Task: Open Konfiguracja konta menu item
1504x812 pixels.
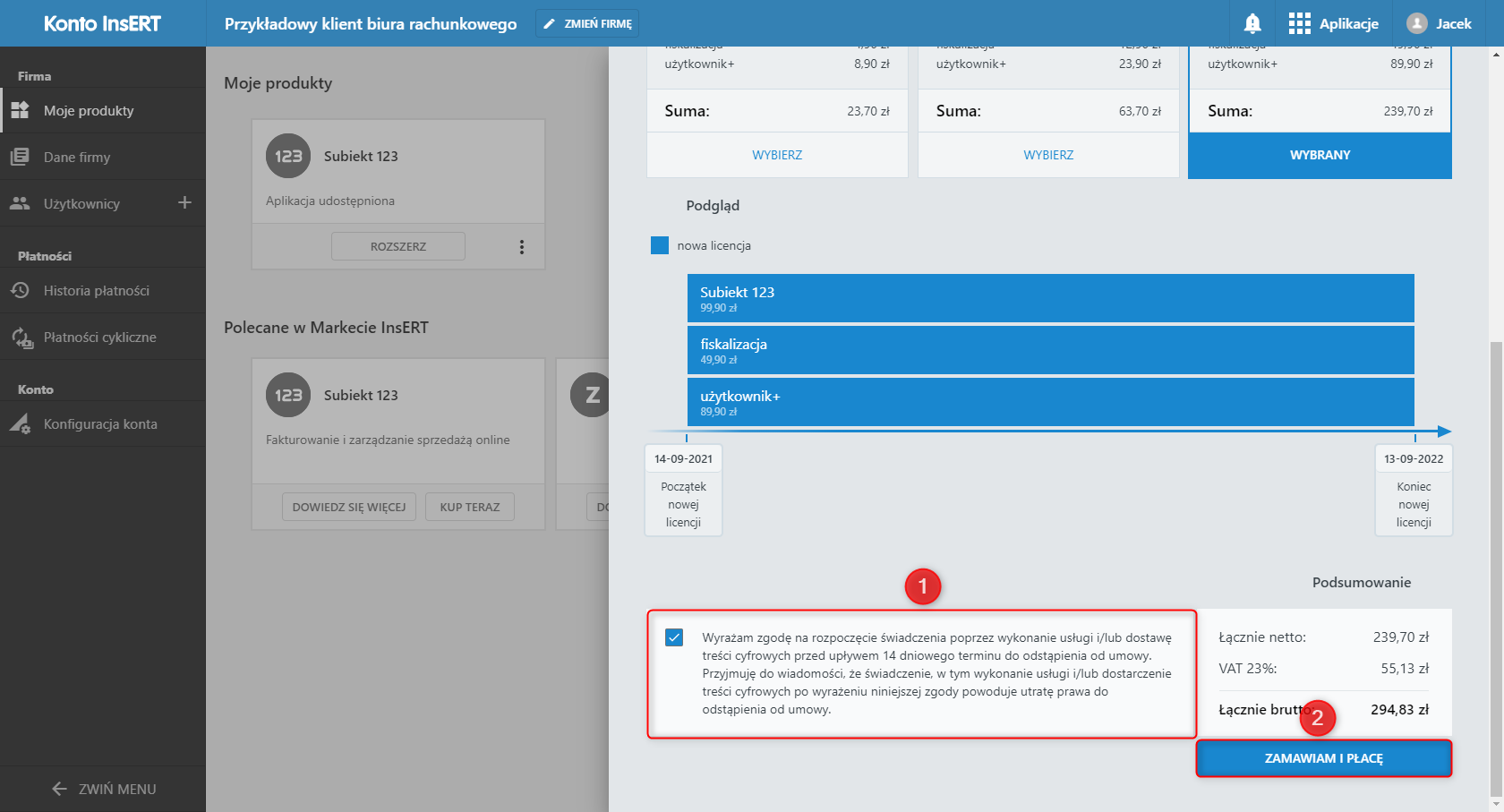Action: [103, 423]
